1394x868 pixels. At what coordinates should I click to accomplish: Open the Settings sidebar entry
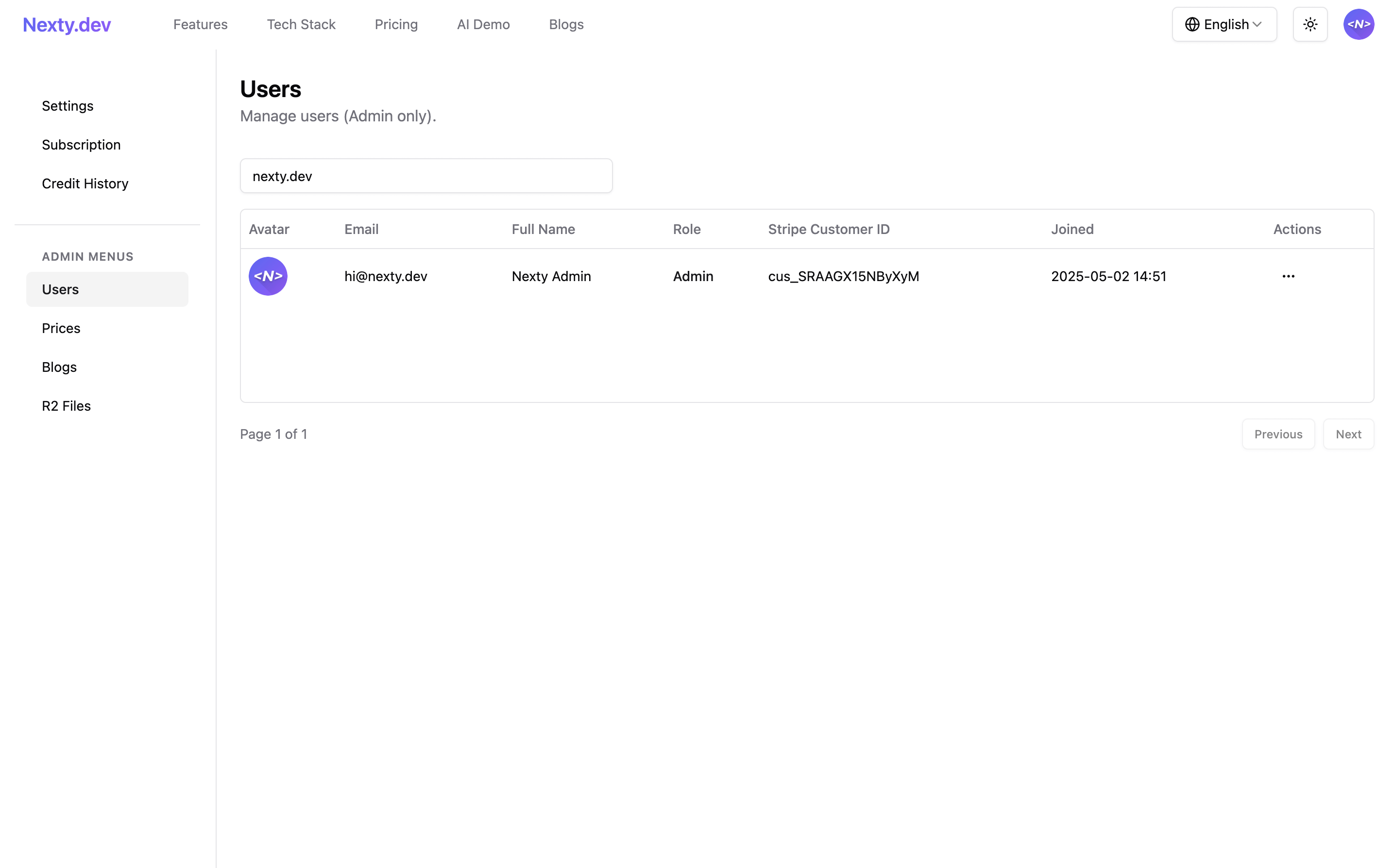pos(67,106)
